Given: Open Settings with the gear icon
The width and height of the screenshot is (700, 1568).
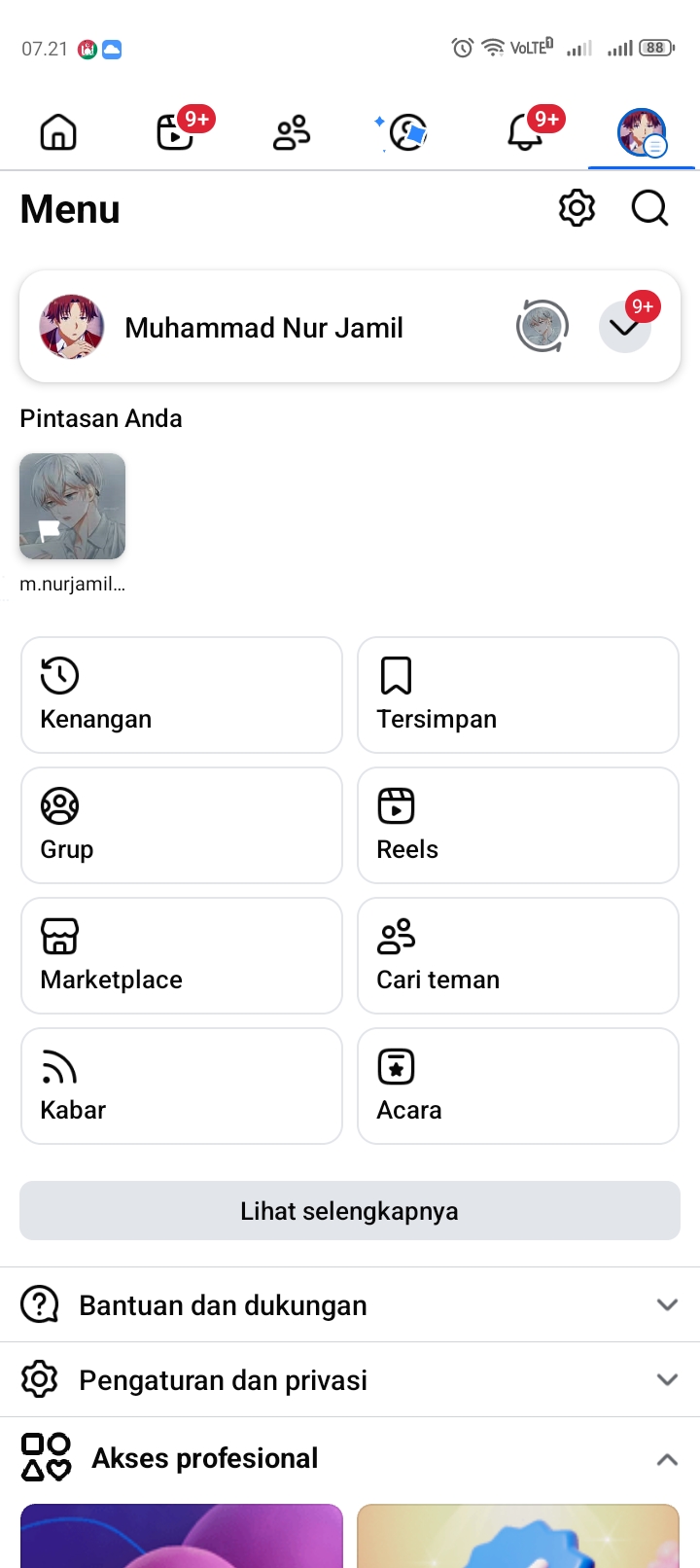Looking at the screenshot, I should pyautogui.click(x=577, y=208).
